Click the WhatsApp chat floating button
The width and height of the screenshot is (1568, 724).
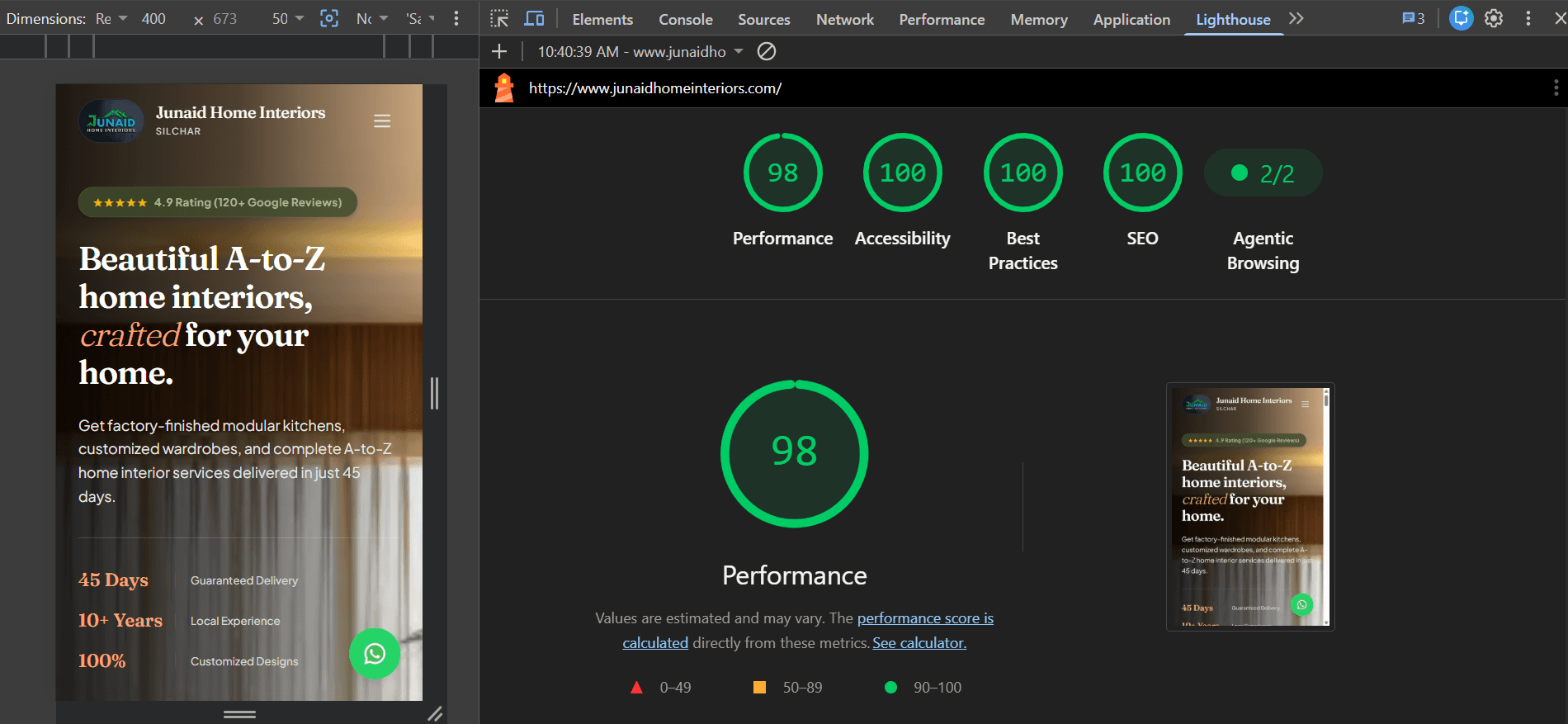[x=375, y=654]
